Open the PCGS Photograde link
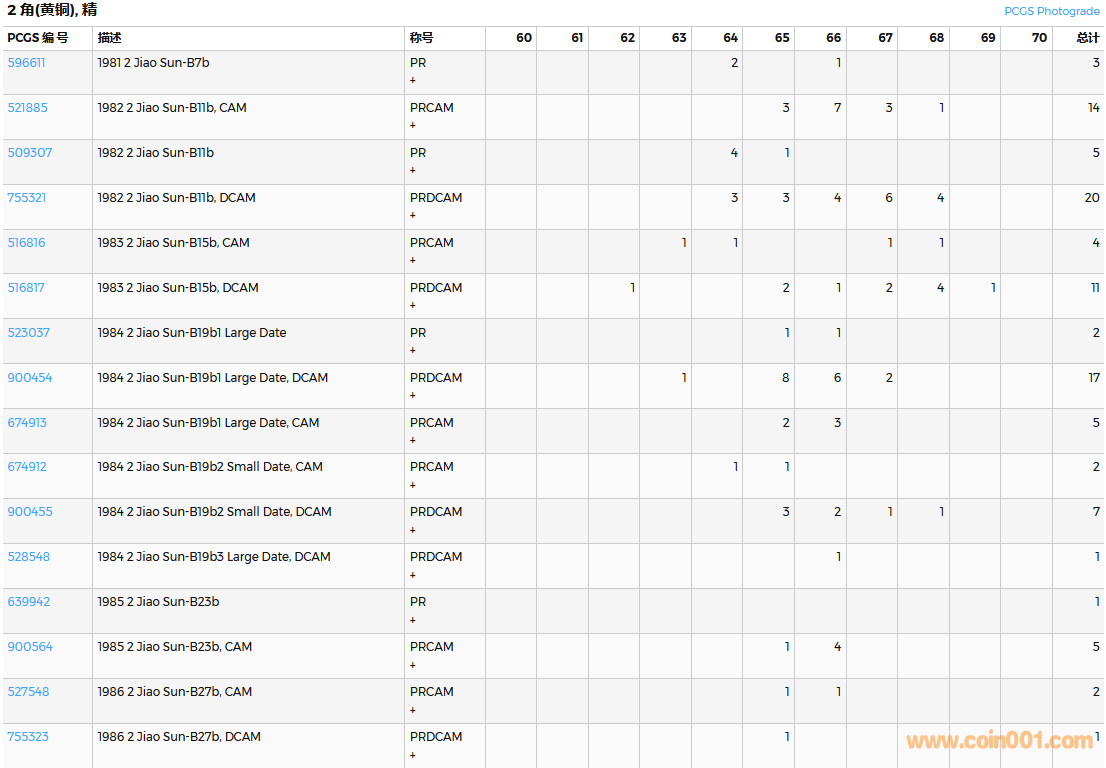The height and width of the screenshot is (768, 1106). 1051,11
